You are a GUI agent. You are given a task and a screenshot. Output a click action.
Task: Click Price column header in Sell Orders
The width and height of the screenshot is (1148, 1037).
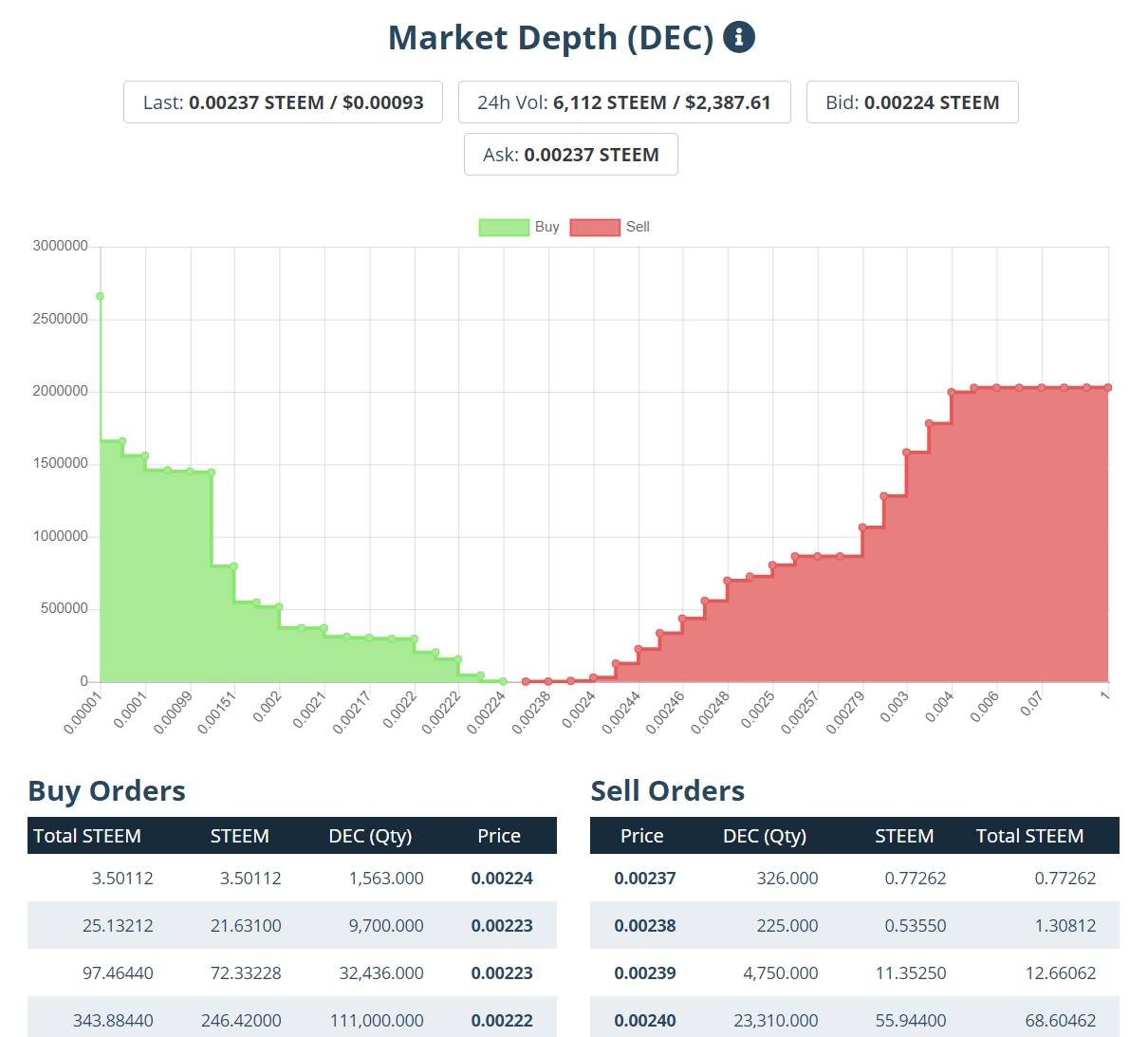641,836
